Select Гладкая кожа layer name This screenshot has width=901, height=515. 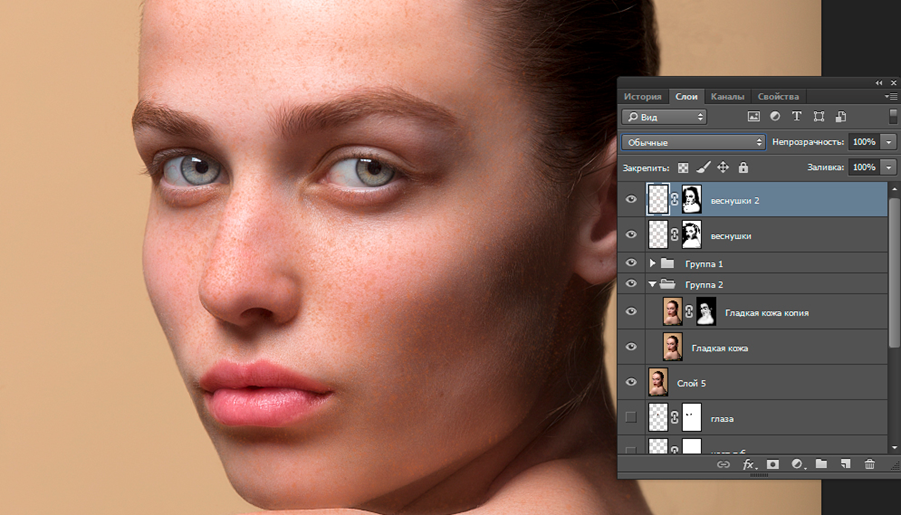point(719,348)
